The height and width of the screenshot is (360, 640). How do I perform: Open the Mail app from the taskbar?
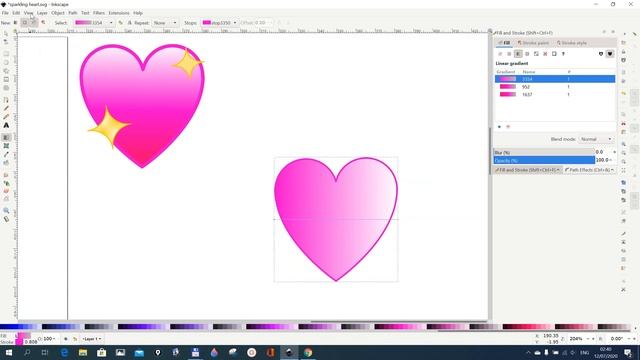(x=139, y=352)
